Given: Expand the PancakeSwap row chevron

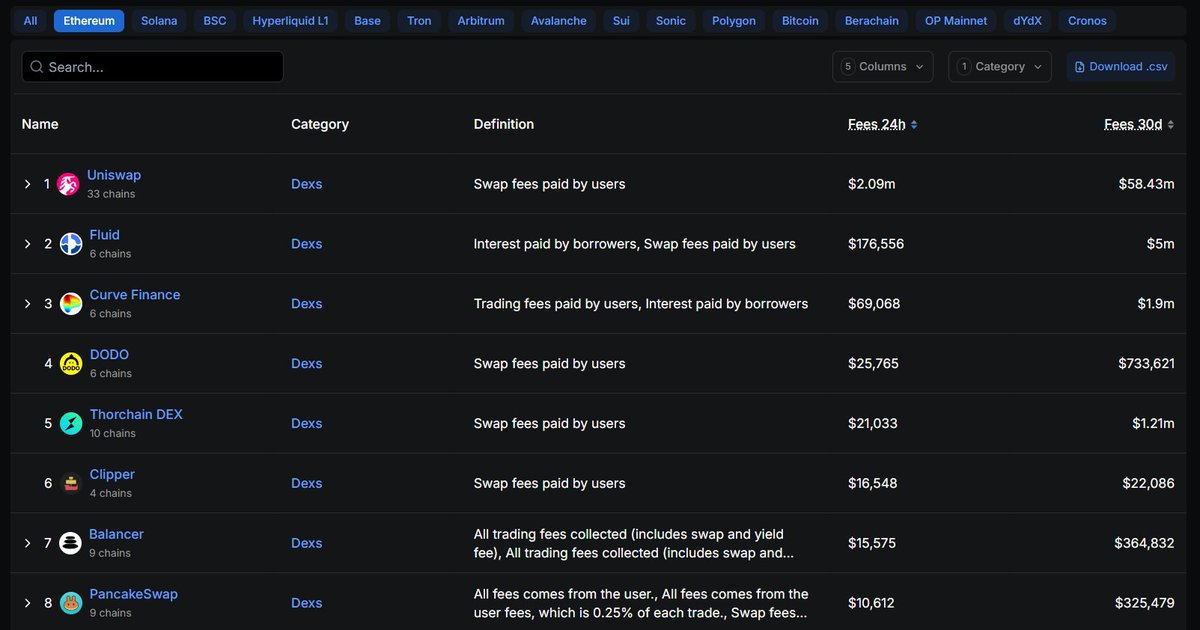Looking at the screenshot, I should pyautogui.click(x=28, y=603).
